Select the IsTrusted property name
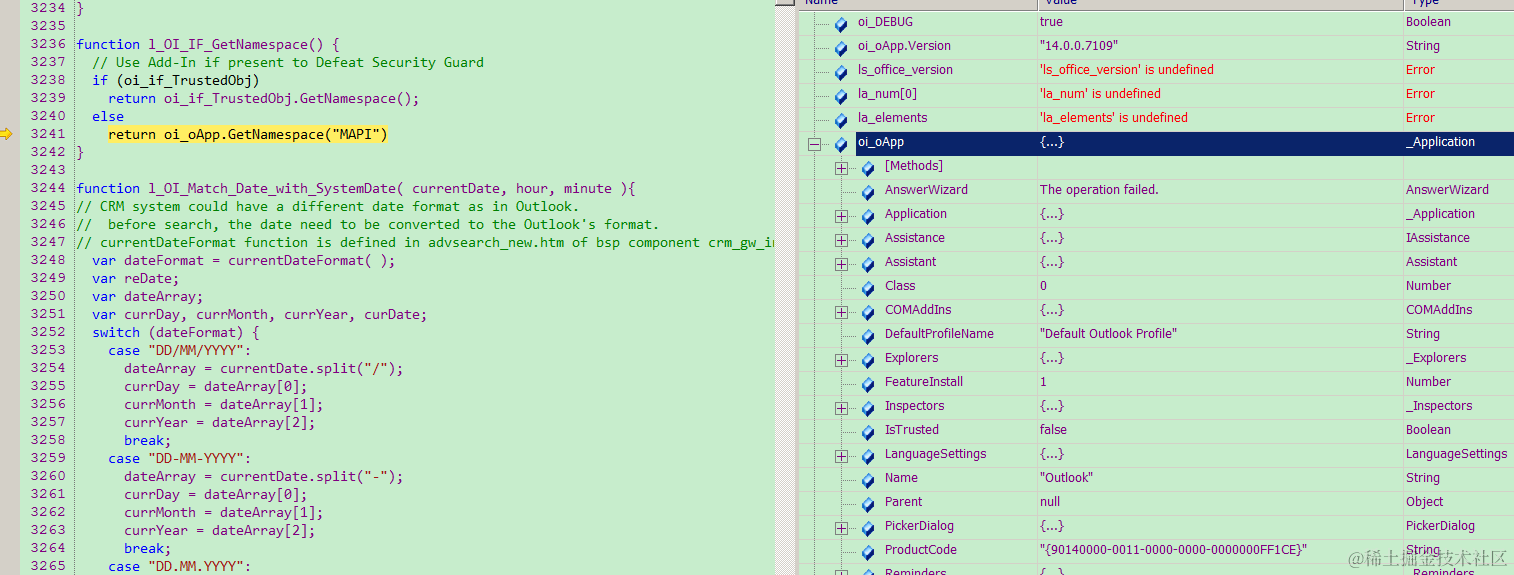The height and width of the screenshot is (575, 1514). pos(911,430)
